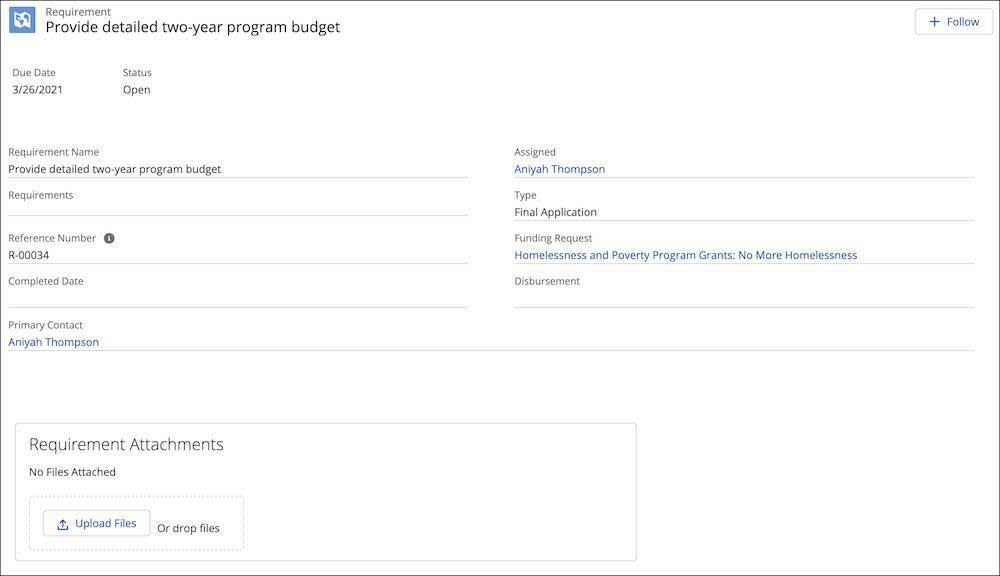The width and height of the screenshot is (1000, 576).
Task: Click the Assigned label
Action: tap(534, 152)
